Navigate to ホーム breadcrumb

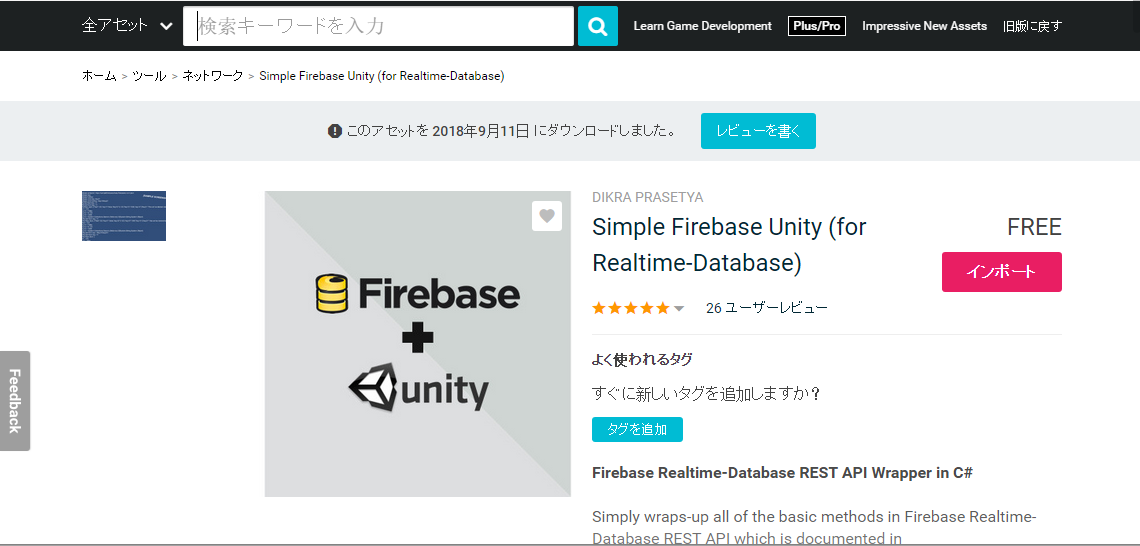click(99, 76)
